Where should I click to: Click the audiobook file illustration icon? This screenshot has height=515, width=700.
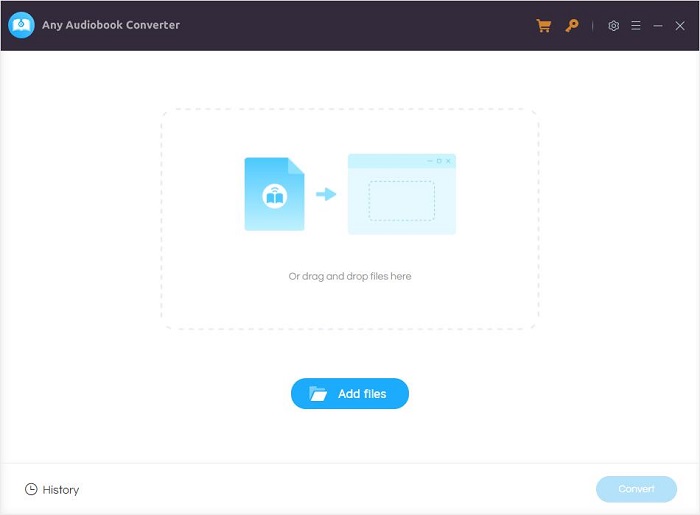pos(275,194)
